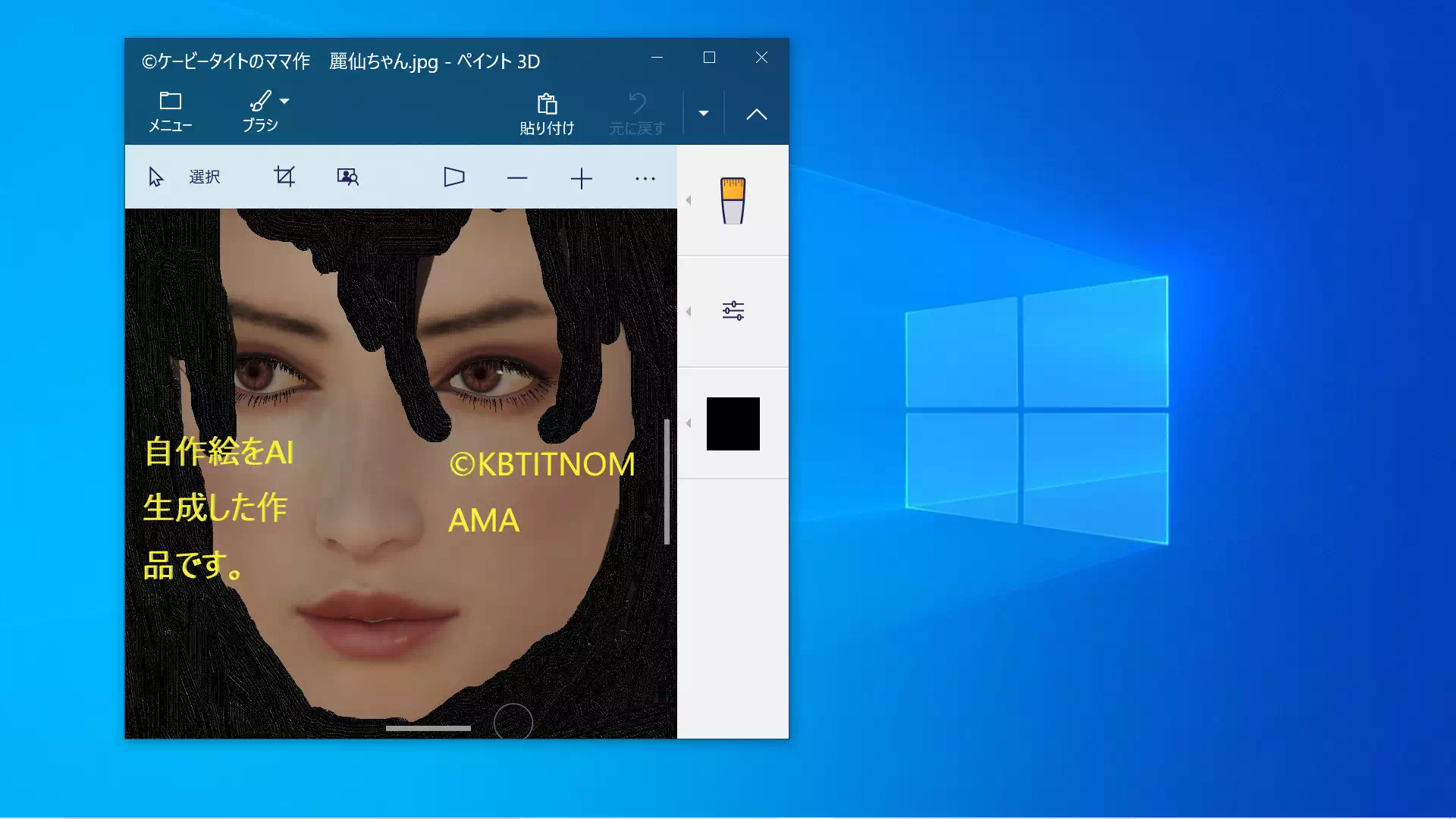Screen dimensions: 1456x819
Task: Close the Paint 3D window
Action: (761, 58)
